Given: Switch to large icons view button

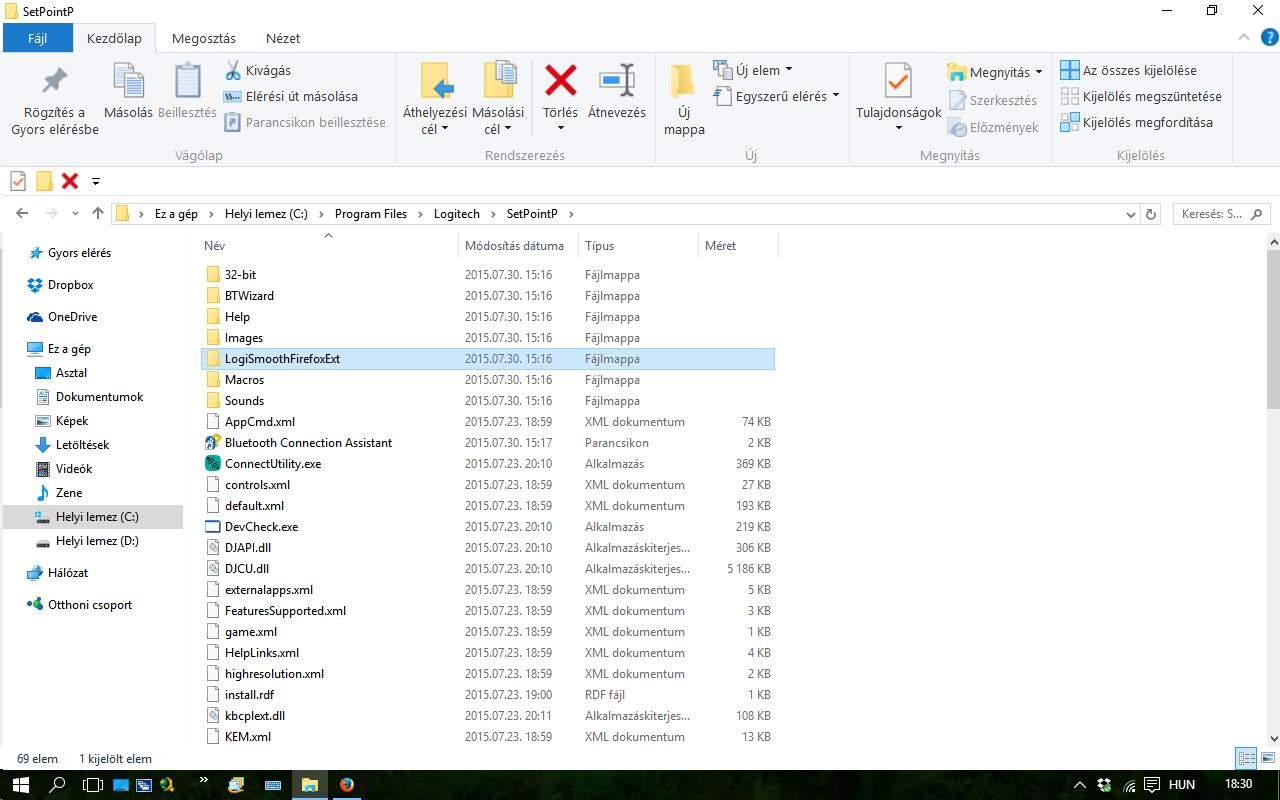Looking at the screenshot, I should tap(1267, 758).
